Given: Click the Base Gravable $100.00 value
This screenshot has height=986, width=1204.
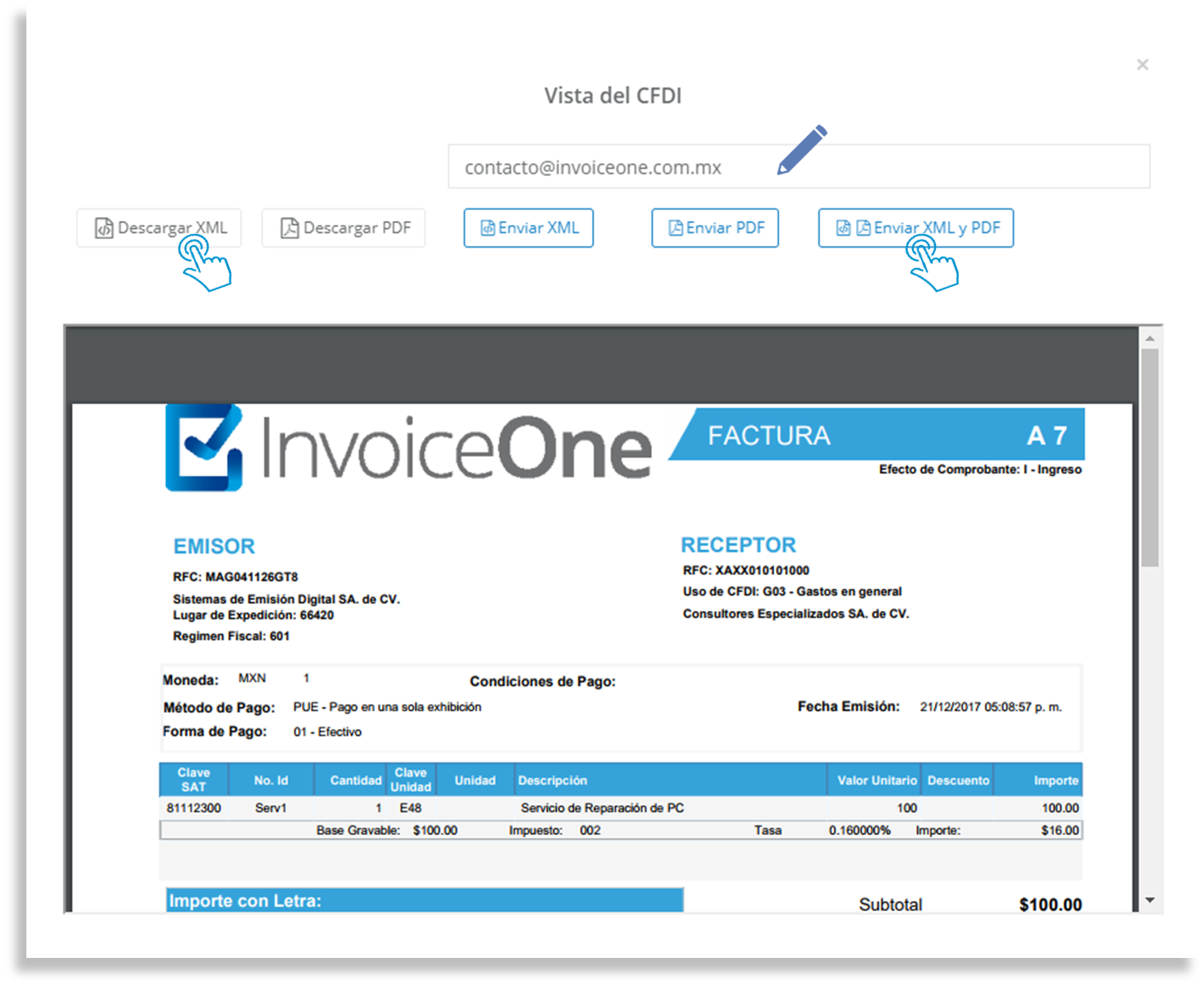Looking at the screenshot, I should pyautogui.click(x=435, y=830).
